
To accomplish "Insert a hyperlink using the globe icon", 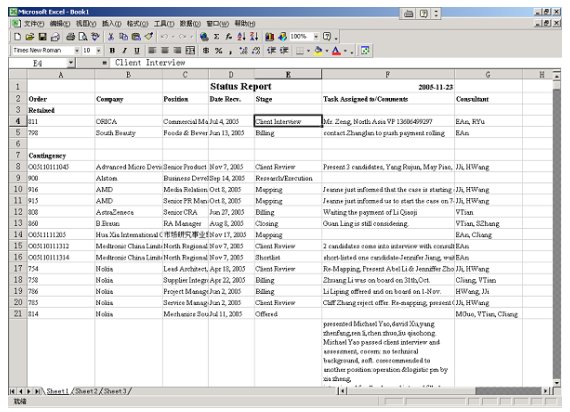I will [204, 37].
